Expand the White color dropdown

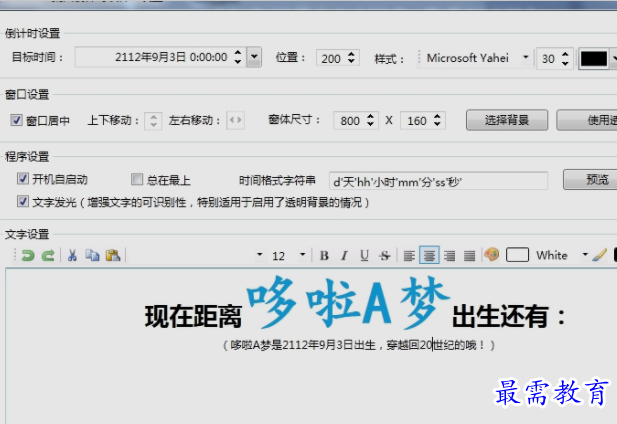click(x=585, y=255)
